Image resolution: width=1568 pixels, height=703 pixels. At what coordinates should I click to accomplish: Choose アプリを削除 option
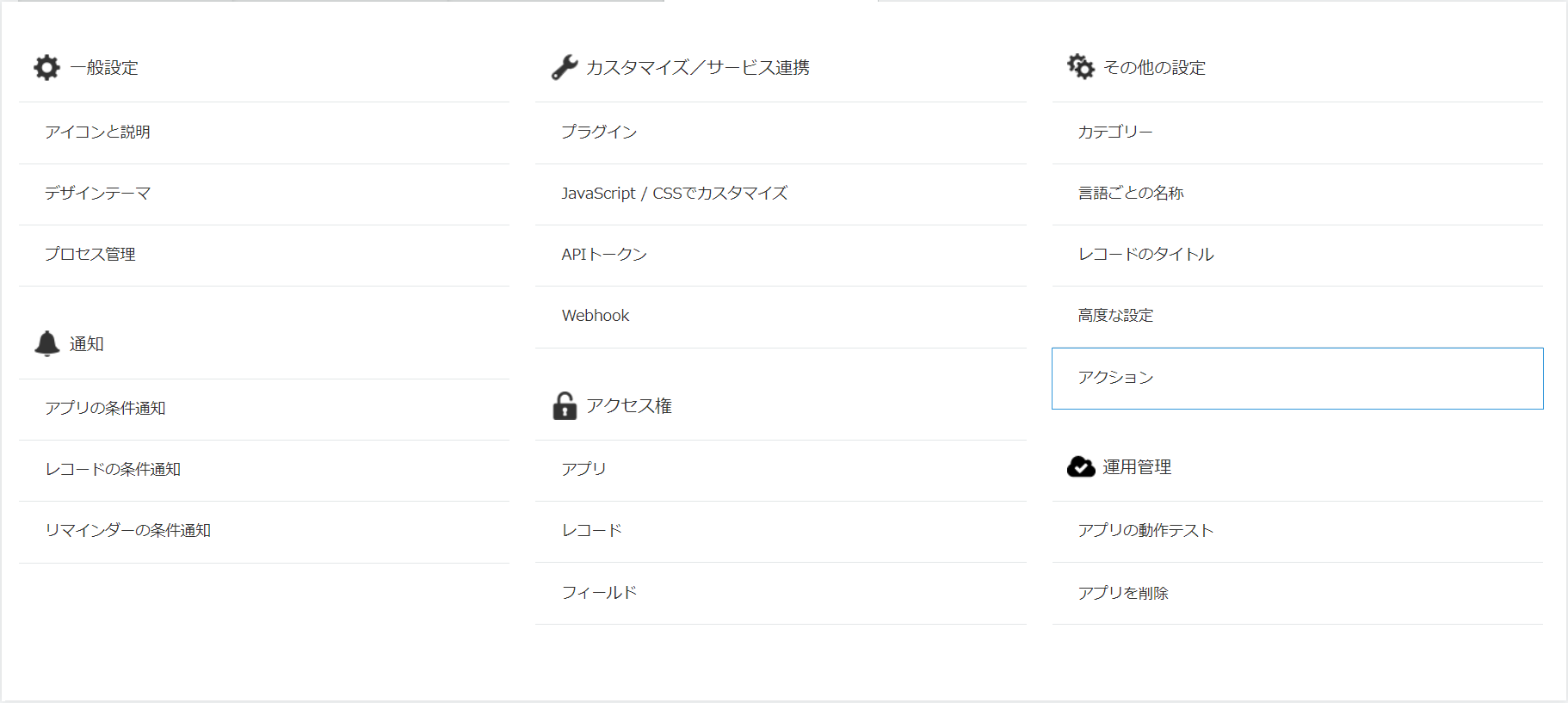1297,593
